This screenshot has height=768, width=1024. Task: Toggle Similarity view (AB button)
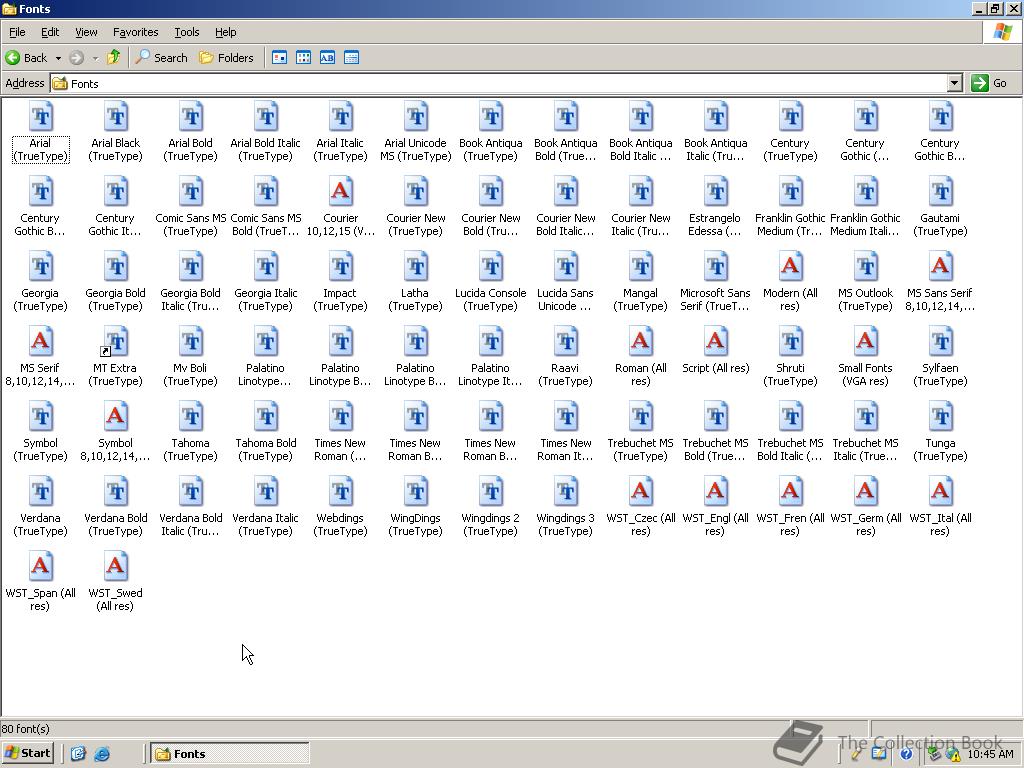point(327,57)
